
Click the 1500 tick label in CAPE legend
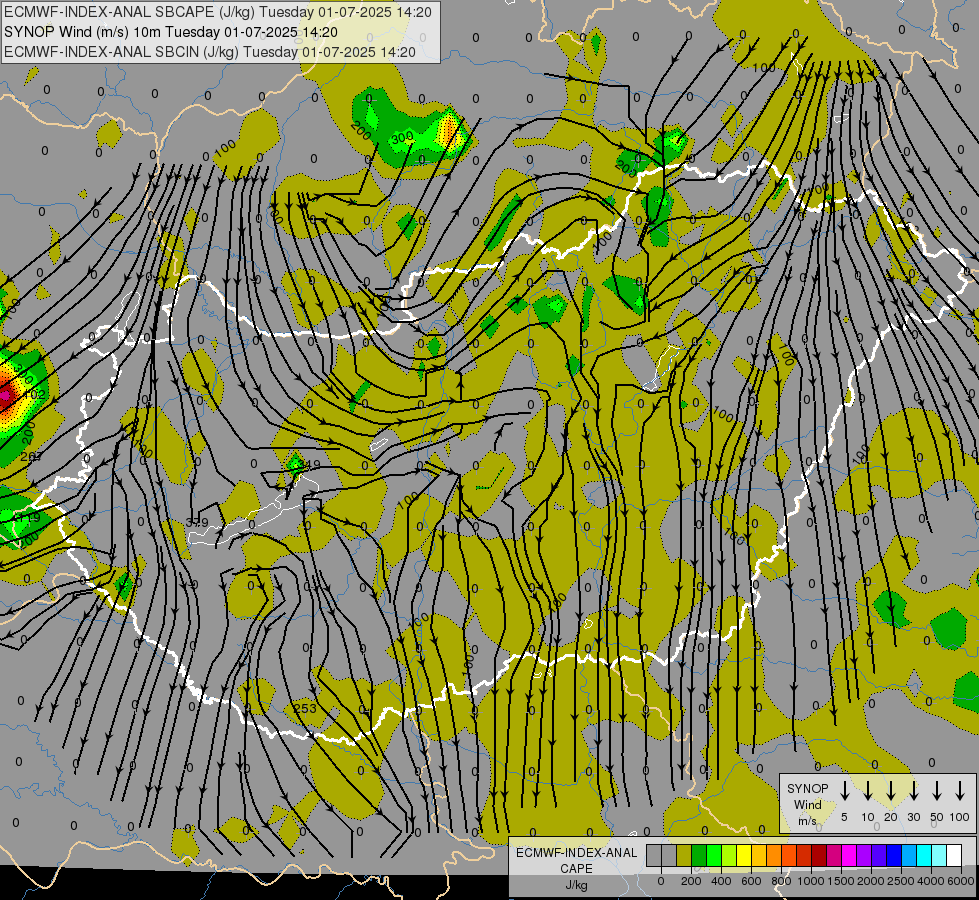point(841,881)
